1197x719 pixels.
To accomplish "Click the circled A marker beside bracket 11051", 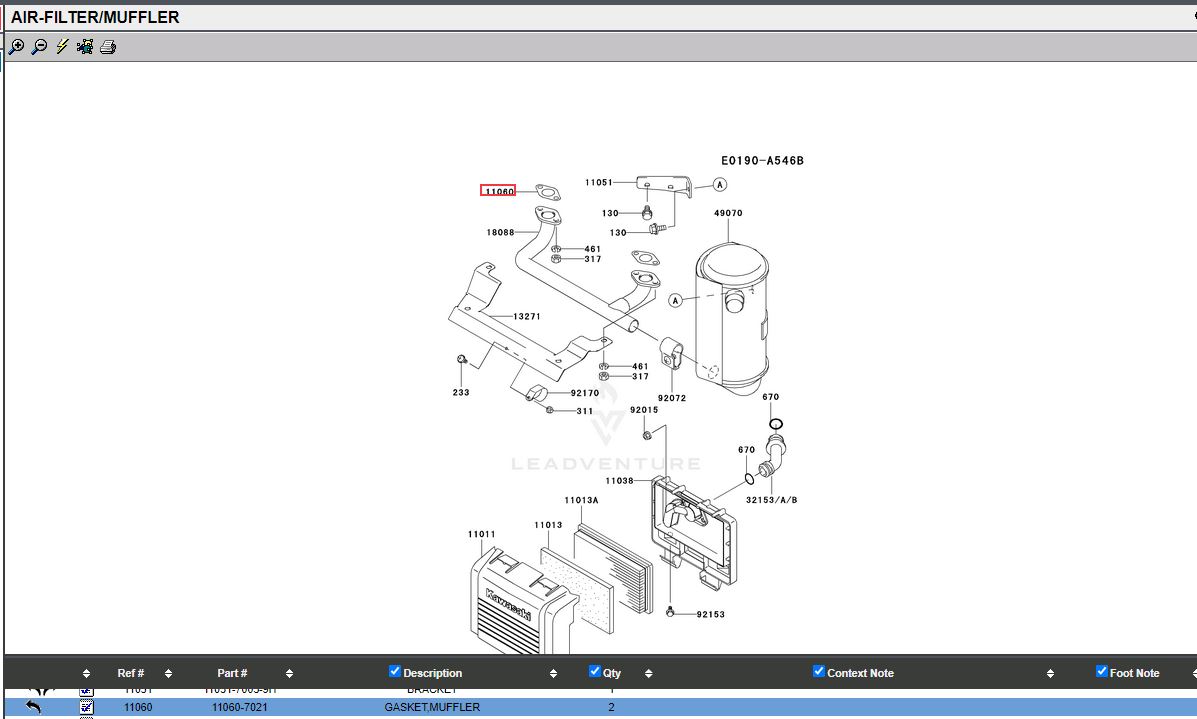I will click(x=720, y=185).
